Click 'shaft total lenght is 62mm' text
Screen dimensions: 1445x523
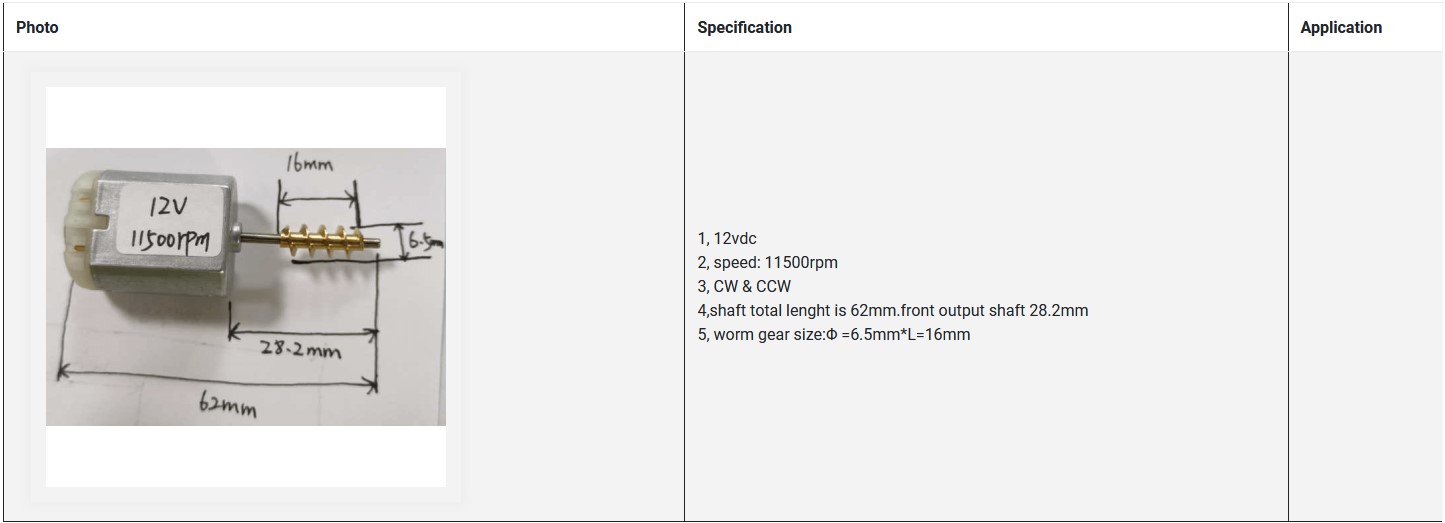click(x=790, y=311)
